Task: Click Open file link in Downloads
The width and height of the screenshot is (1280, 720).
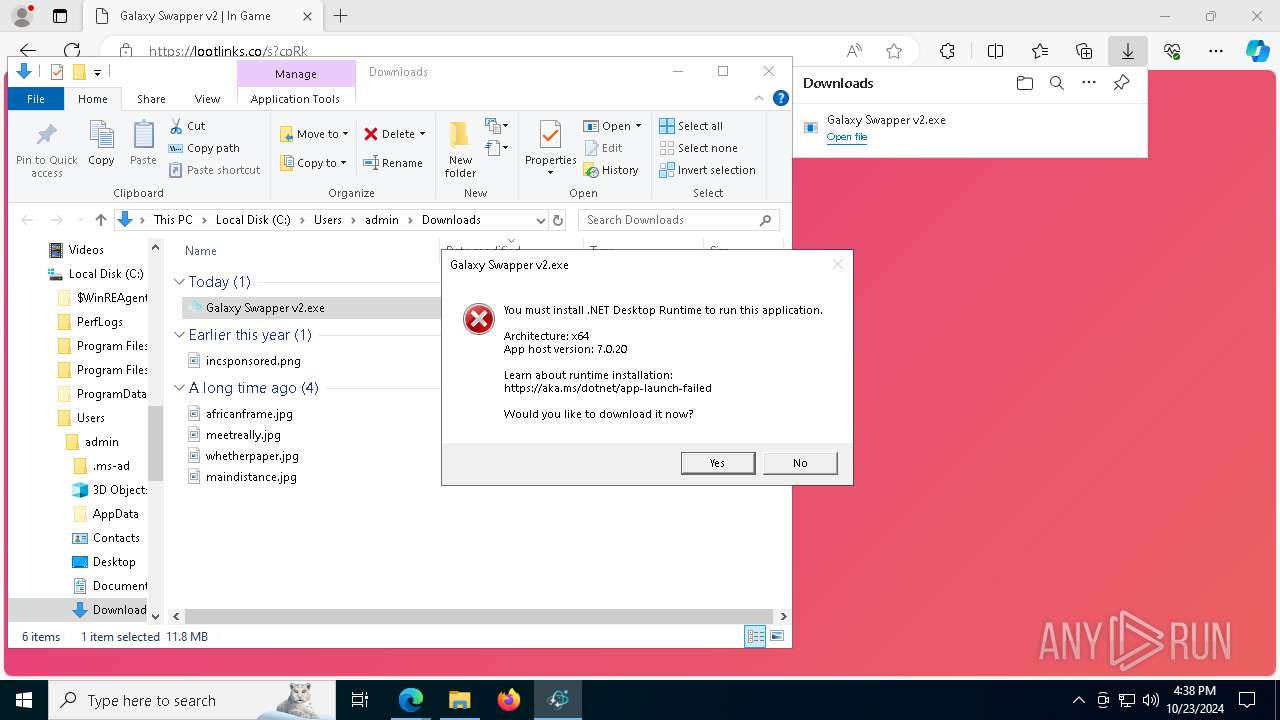Action: (x=846, y=137)
